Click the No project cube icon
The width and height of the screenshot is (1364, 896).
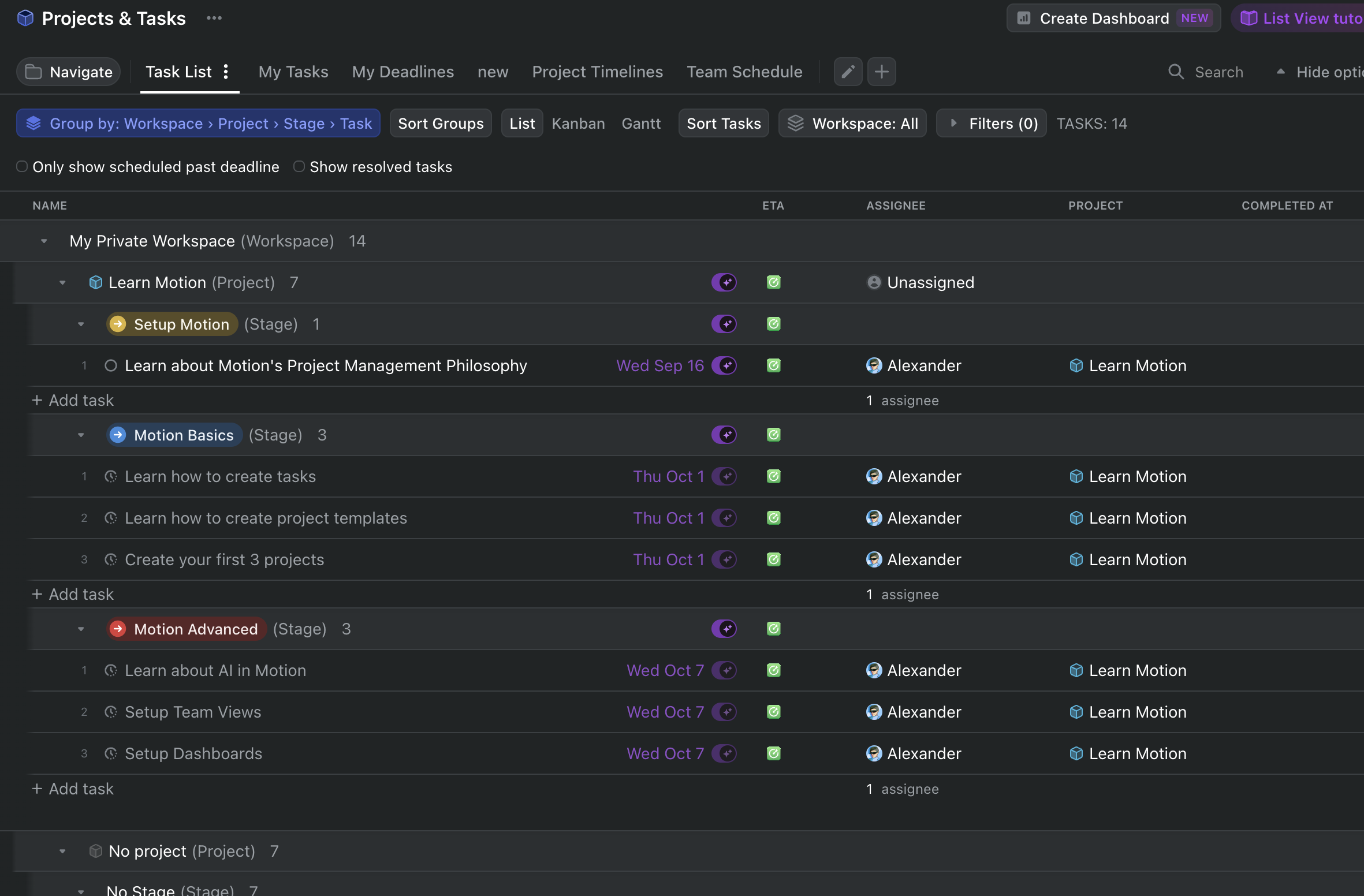[96, 851]
